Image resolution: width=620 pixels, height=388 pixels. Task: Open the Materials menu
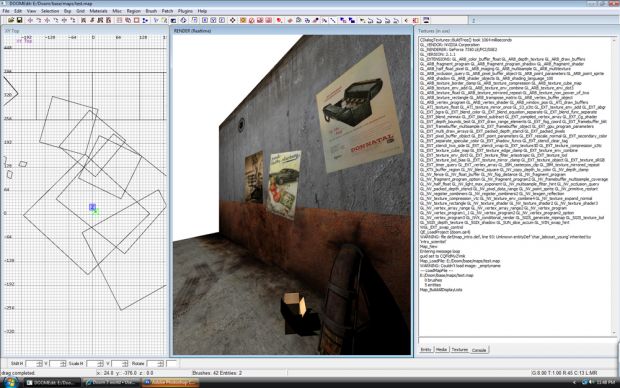point(98,11)
